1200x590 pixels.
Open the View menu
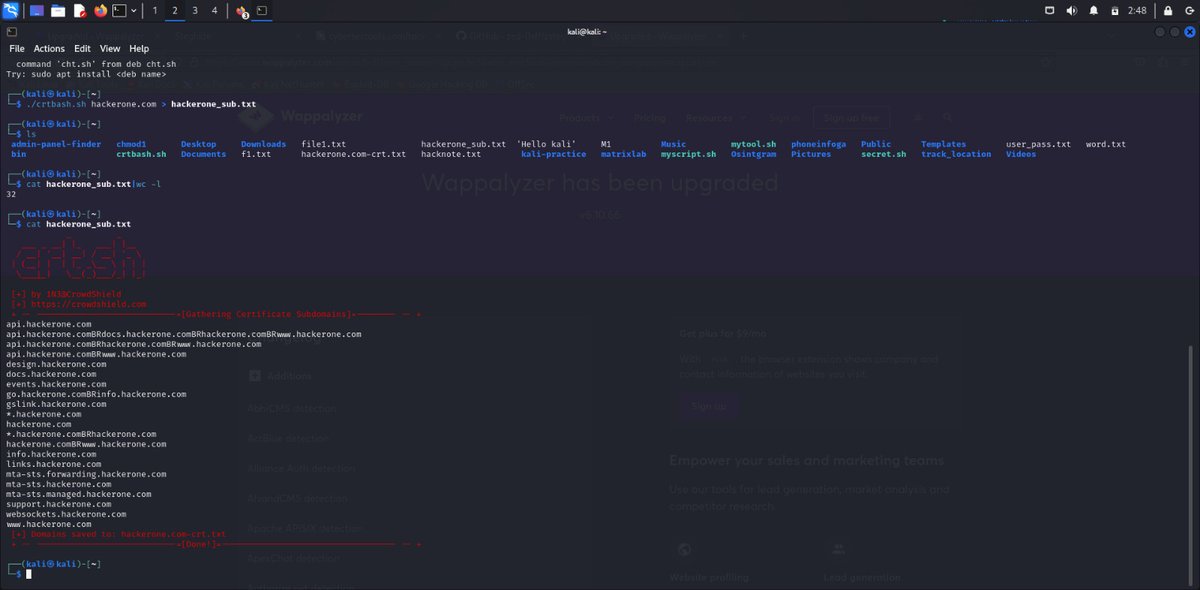click(x=110, y=48)
